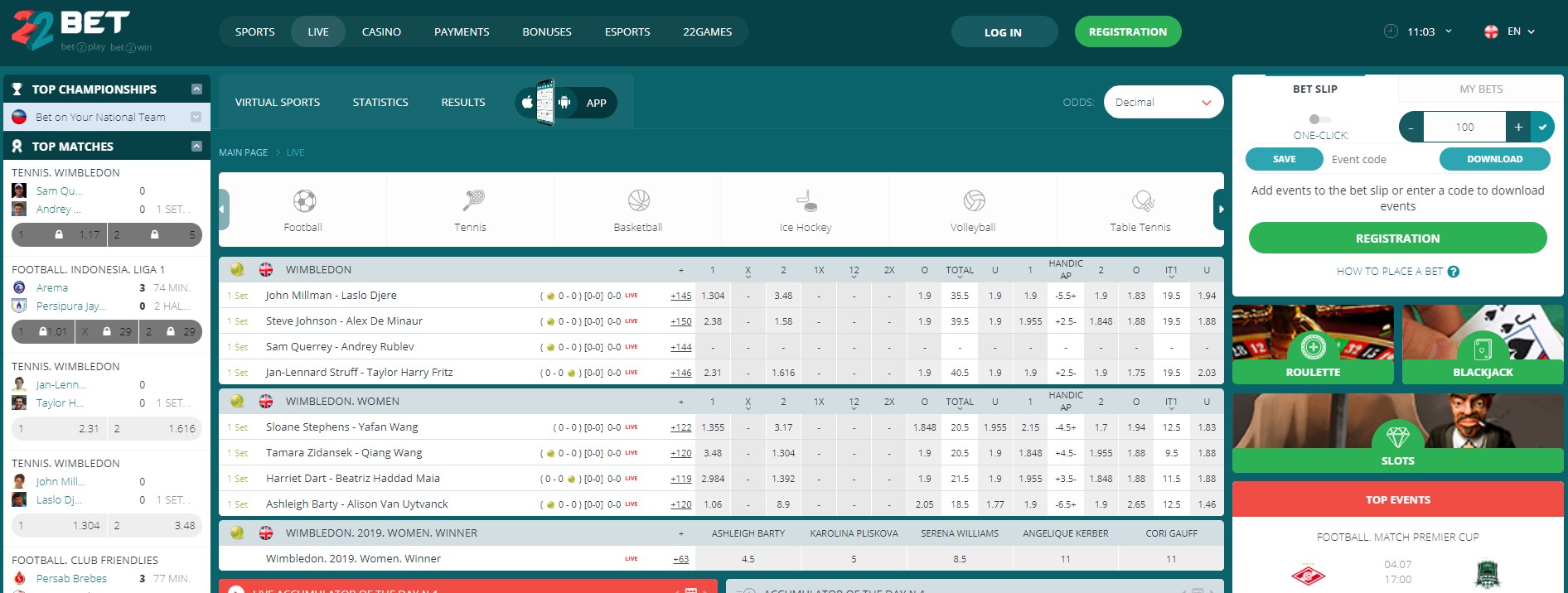Click Registration button in top header

pos(1128,31)
